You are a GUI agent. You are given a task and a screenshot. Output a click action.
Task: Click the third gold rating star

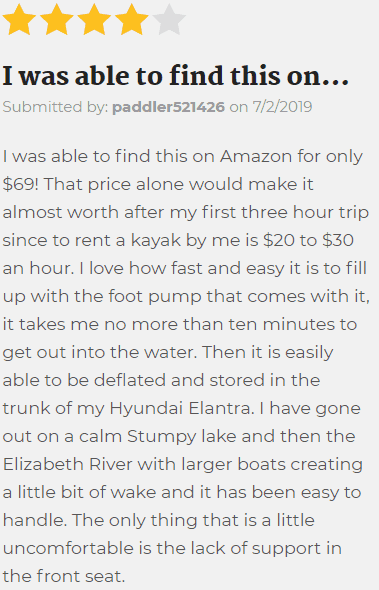(x=94, y=20)
